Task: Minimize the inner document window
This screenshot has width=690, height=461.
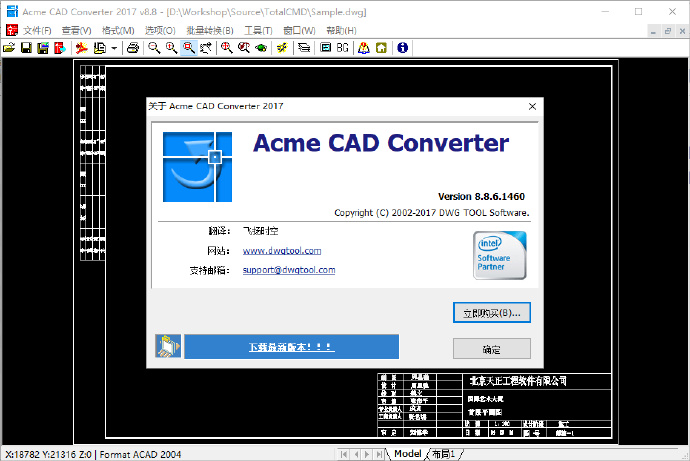Action: (x=653, y=31)
